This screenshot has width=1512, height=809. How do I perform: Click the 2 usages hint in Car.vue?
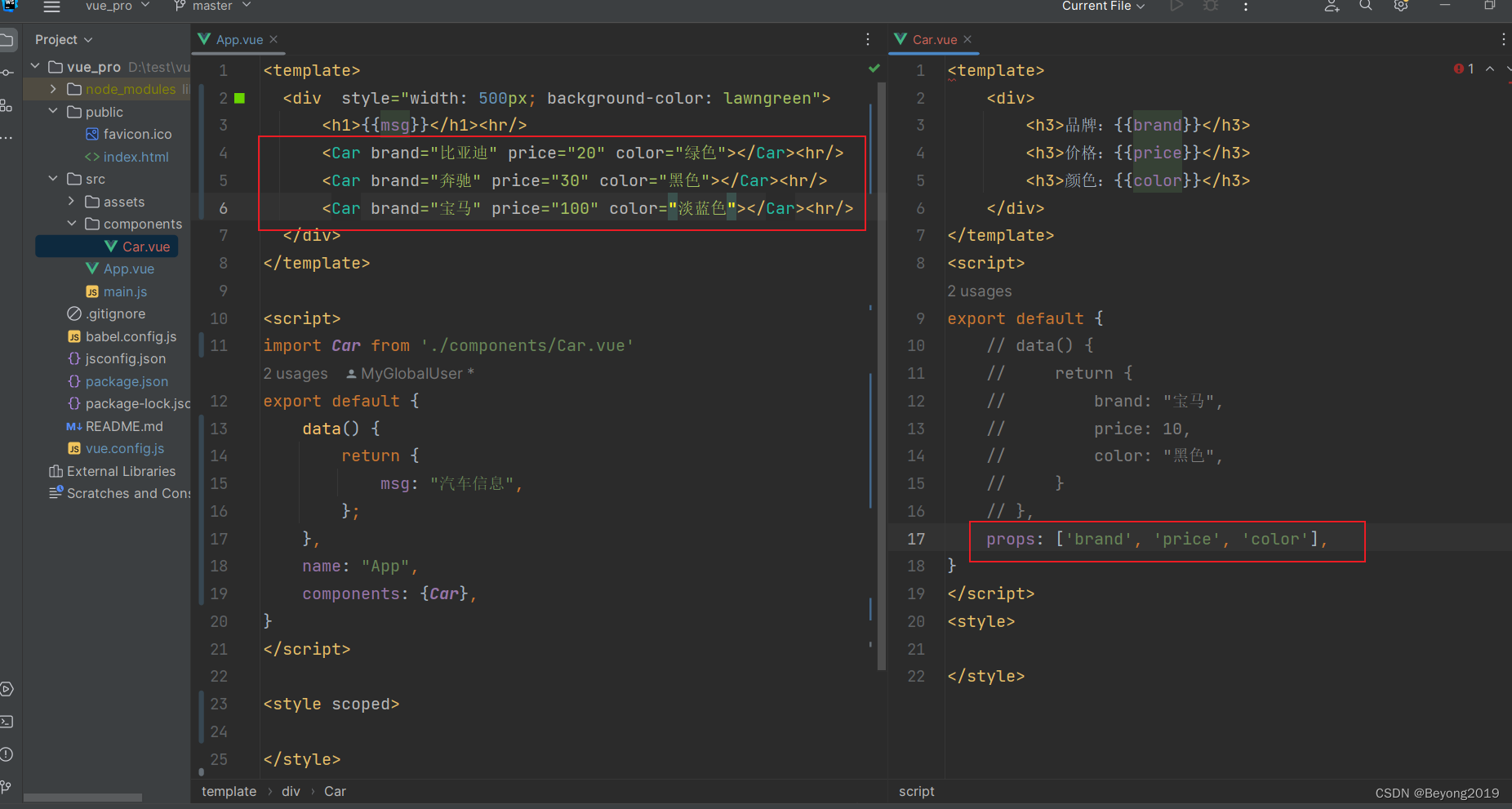point(980,291)
